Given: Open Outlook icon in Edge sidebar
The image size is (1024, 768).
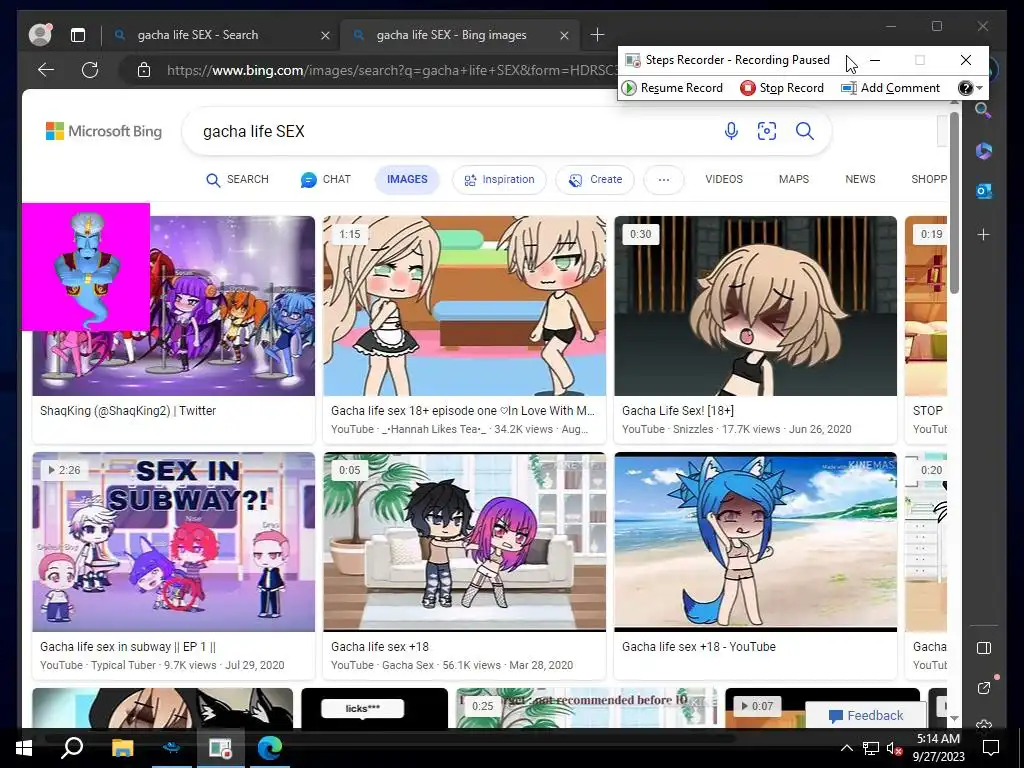Looking at the screenshot, I should [x=984, y=191].
